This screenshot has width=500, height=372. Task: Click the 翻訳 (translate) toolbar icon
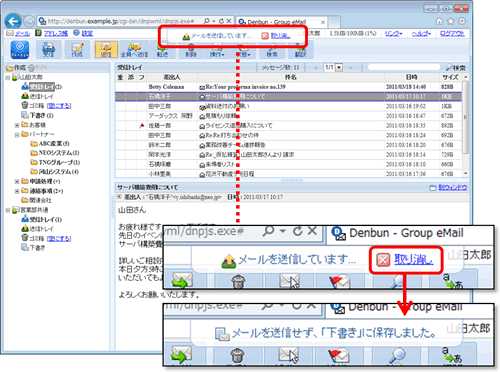click(300, 52)
